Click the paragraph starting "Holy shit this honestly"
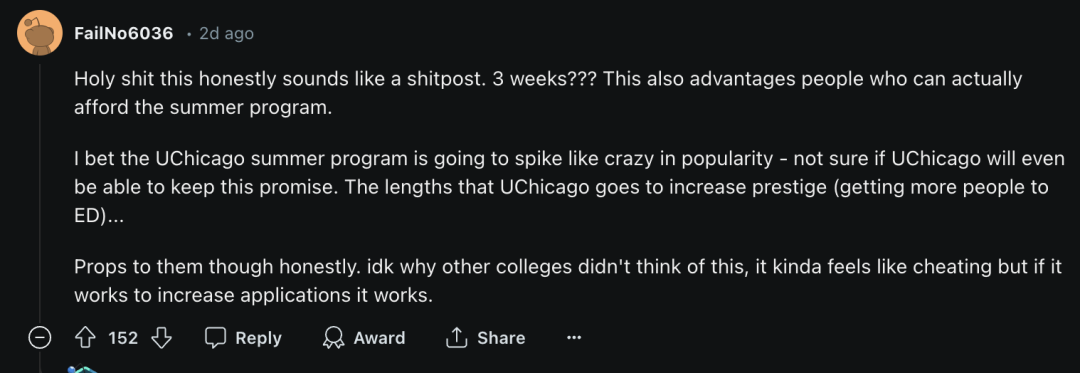The image size is (1080, 373). point(548,94)
